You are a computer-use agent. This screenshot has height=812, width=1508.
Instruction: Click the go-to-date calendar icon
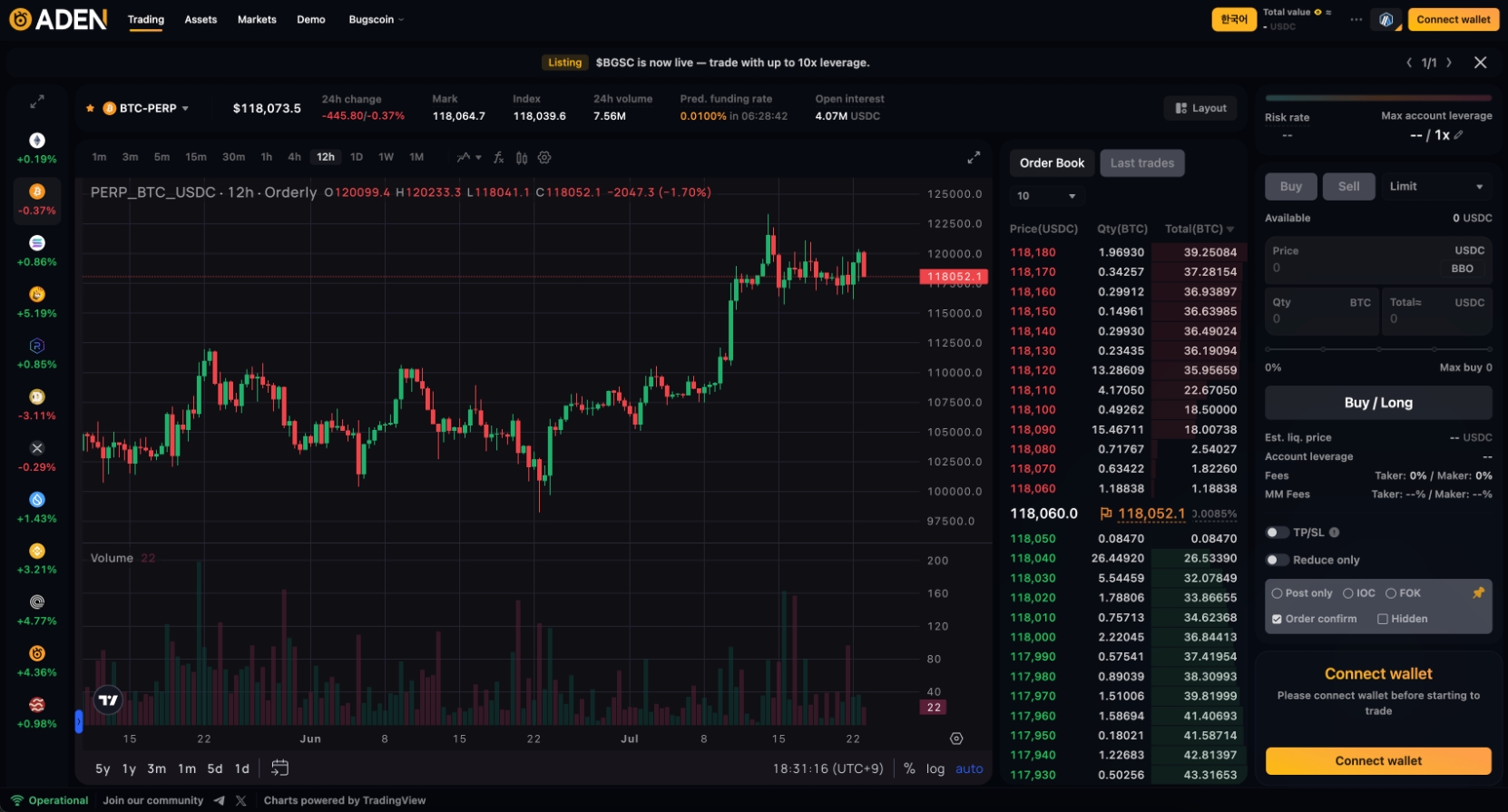pyautogui.click(x=279, y=768)
